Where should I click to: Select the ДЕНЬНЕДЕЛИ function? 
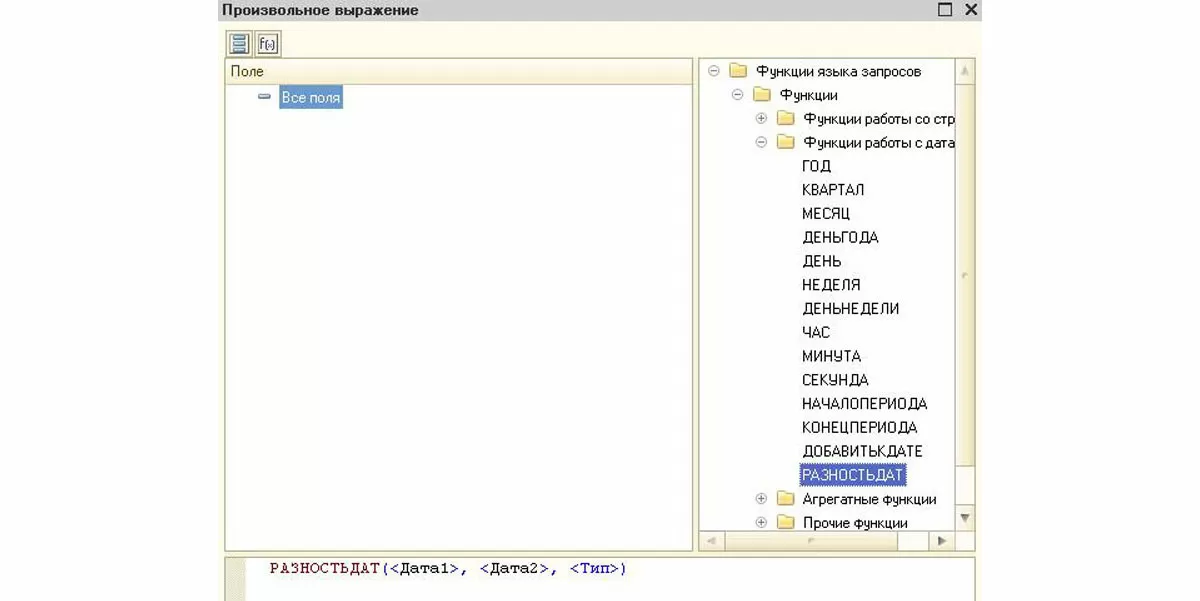pyautogui.click(x=850, y=309)
